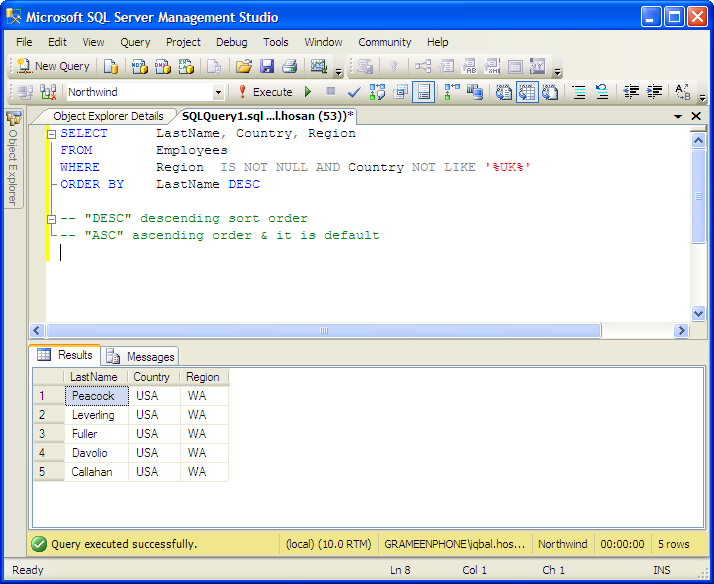The width and height of the screenshot is (714, 584).
Task: Uncomment the selected lines
Action: point(602,92)
